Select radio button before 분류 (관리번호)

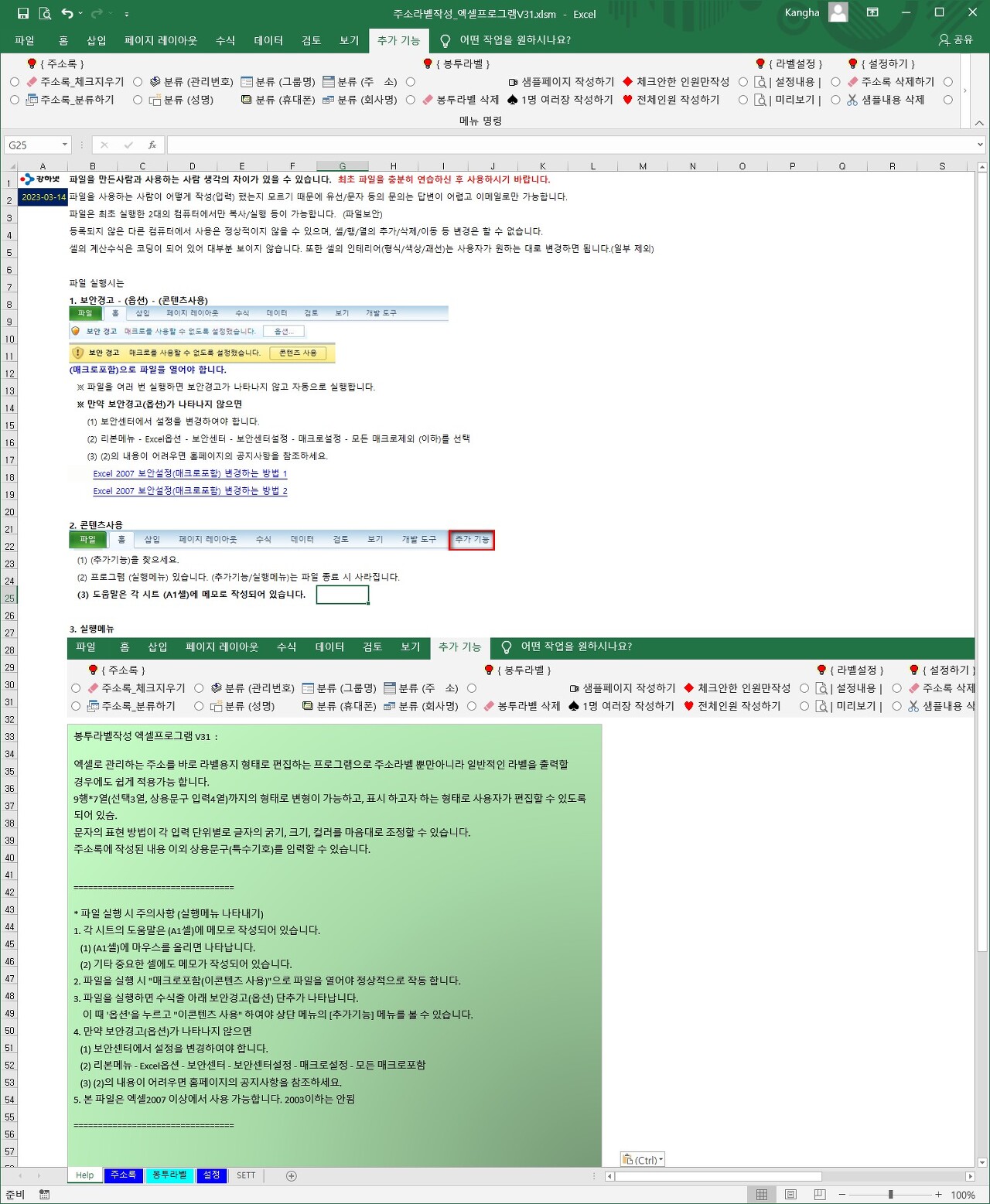coord(138,81)
